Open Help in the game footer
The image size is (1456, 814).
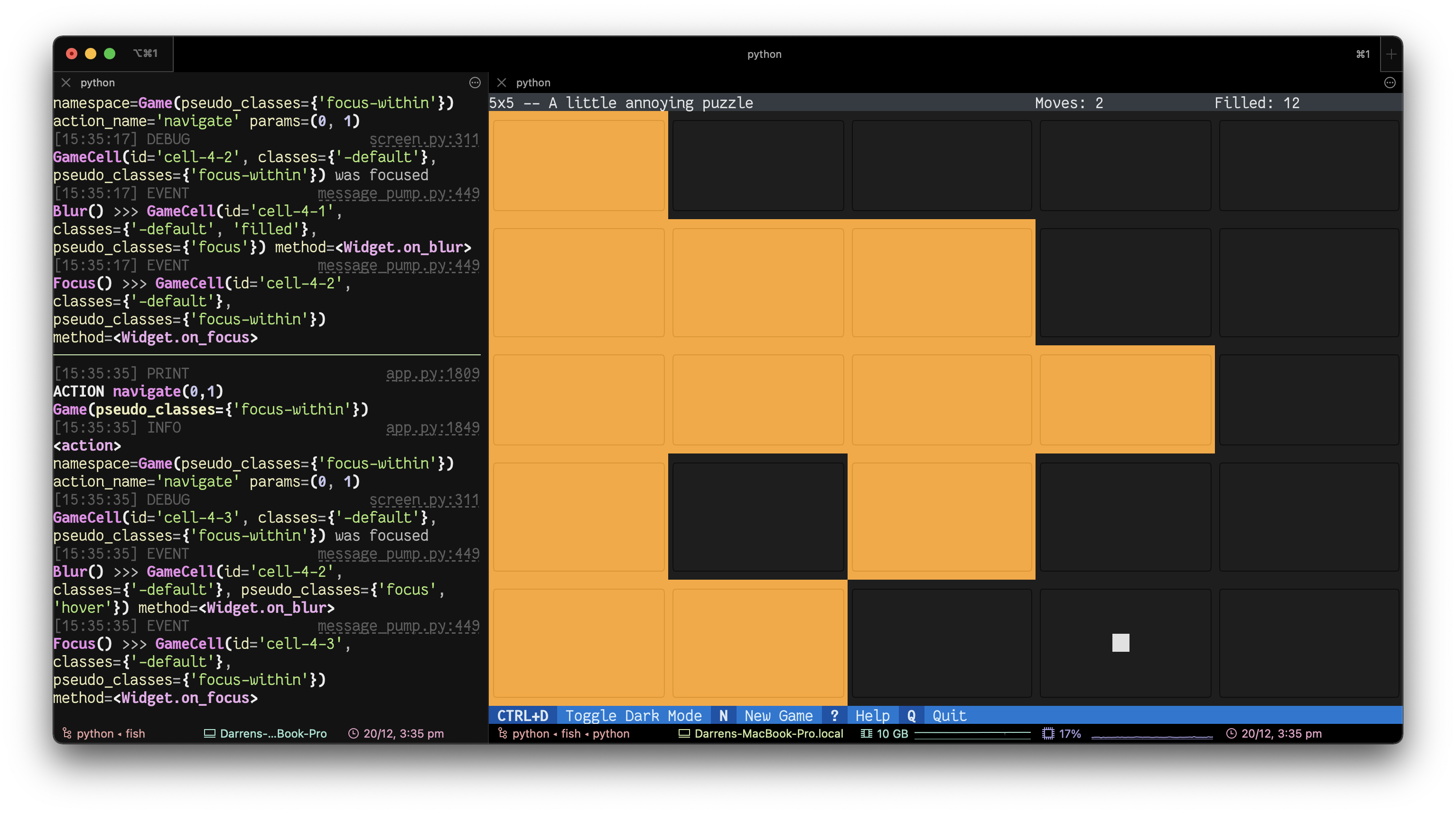pyautogui.click(x=872, y=715)
